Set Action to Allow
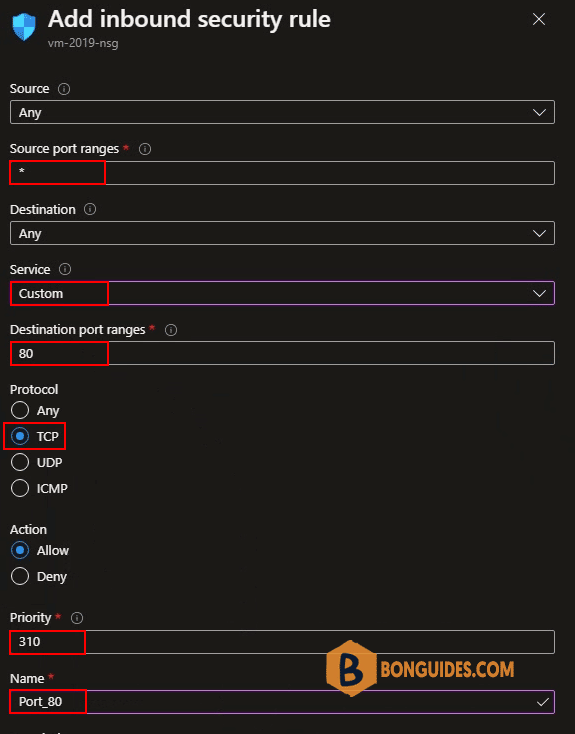 [20, 550]
